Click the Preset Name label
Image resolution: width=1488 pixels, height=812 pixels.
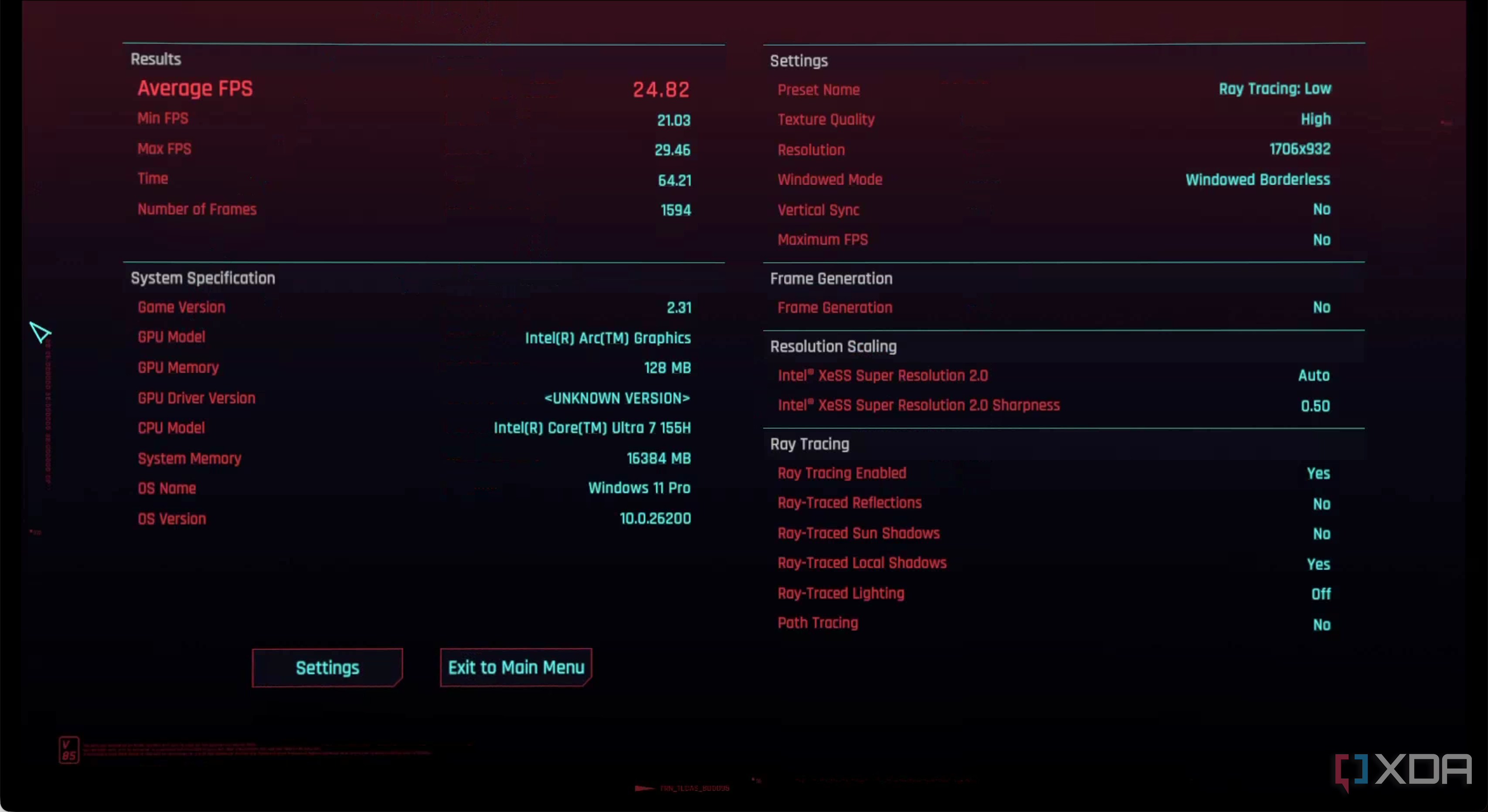click(819, 90)
